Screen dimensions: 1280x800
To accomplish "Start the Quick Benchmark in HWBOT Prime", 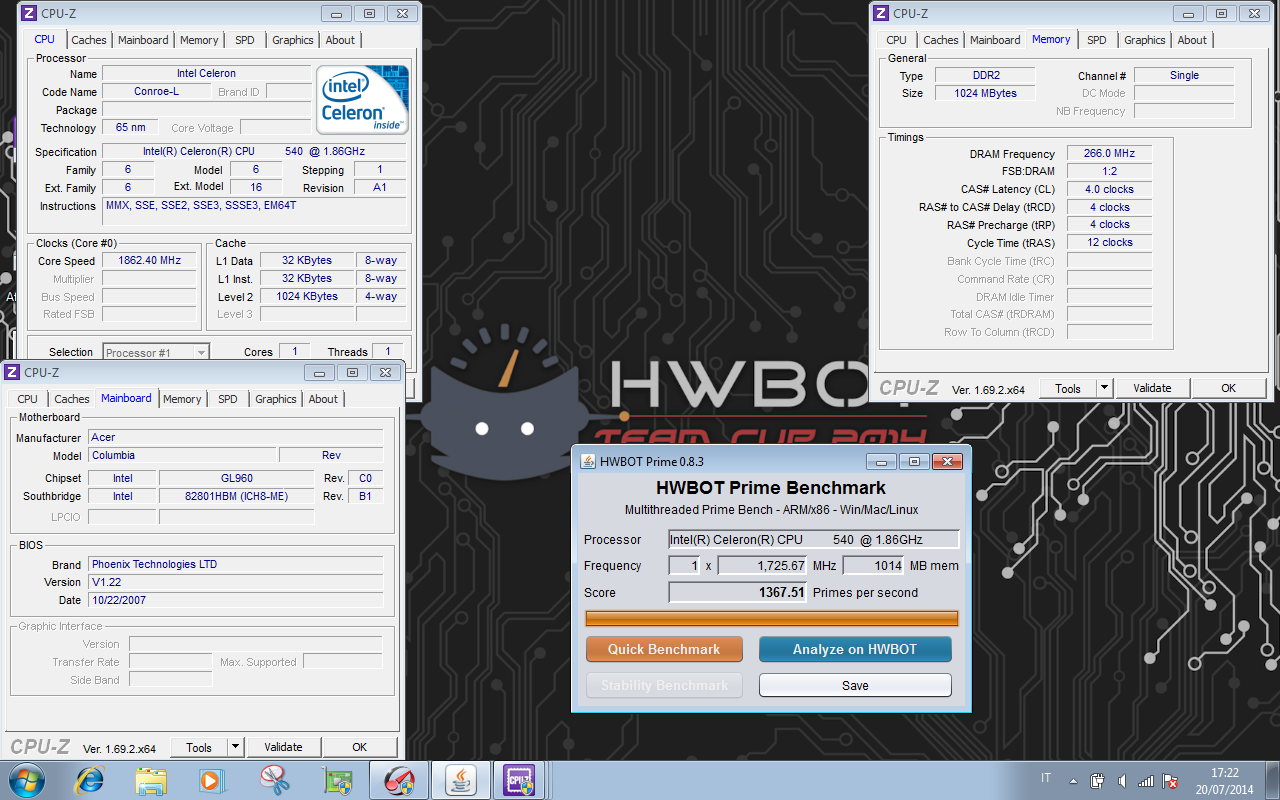I will pos(664,649).
